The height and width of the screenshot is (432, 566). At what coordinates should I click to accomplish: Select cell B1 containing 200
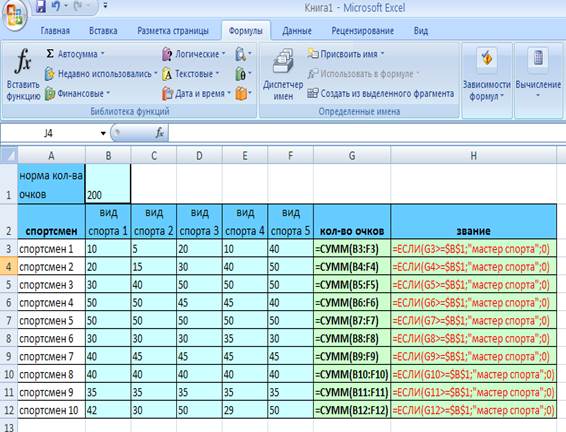(x=108, y=184)
